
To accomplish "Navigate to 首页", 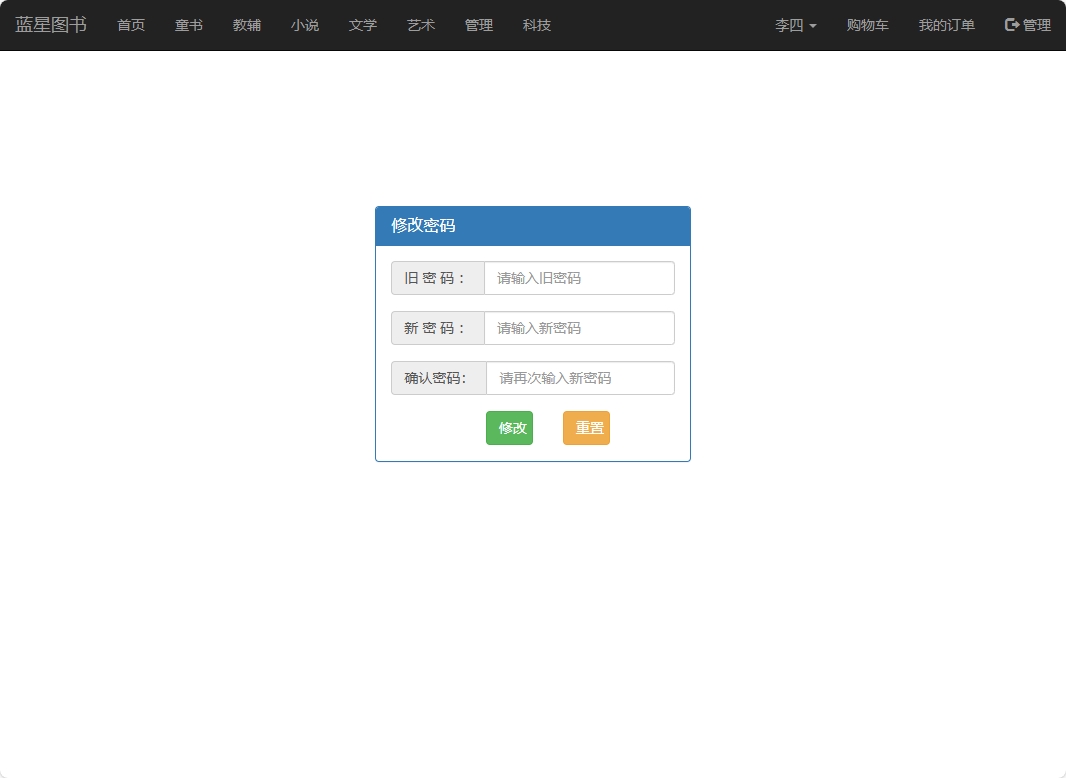I will 130,25.
